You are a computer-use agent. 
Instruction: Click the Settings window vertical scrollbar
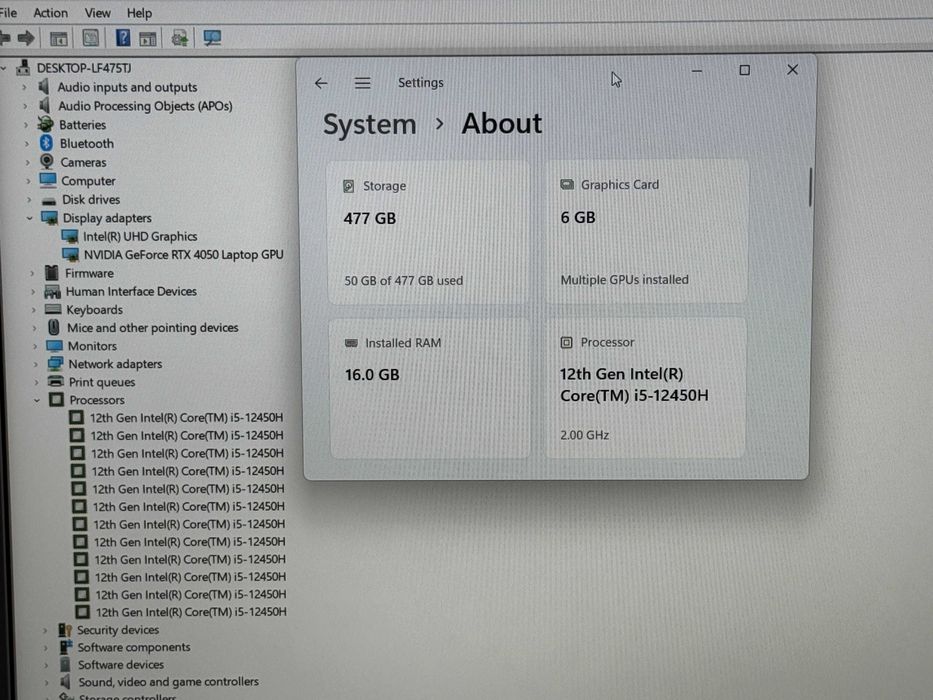(810, 187)
